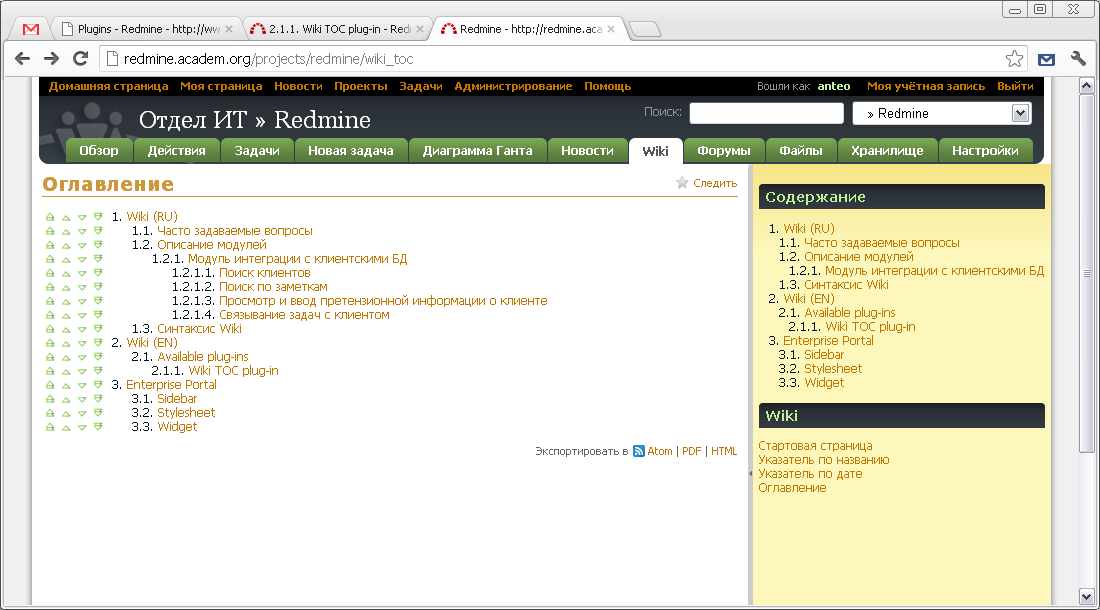This screenshot has width=1100, height=610.
Task: Open the 'Обзор' project tab
Action: [99, 151]
